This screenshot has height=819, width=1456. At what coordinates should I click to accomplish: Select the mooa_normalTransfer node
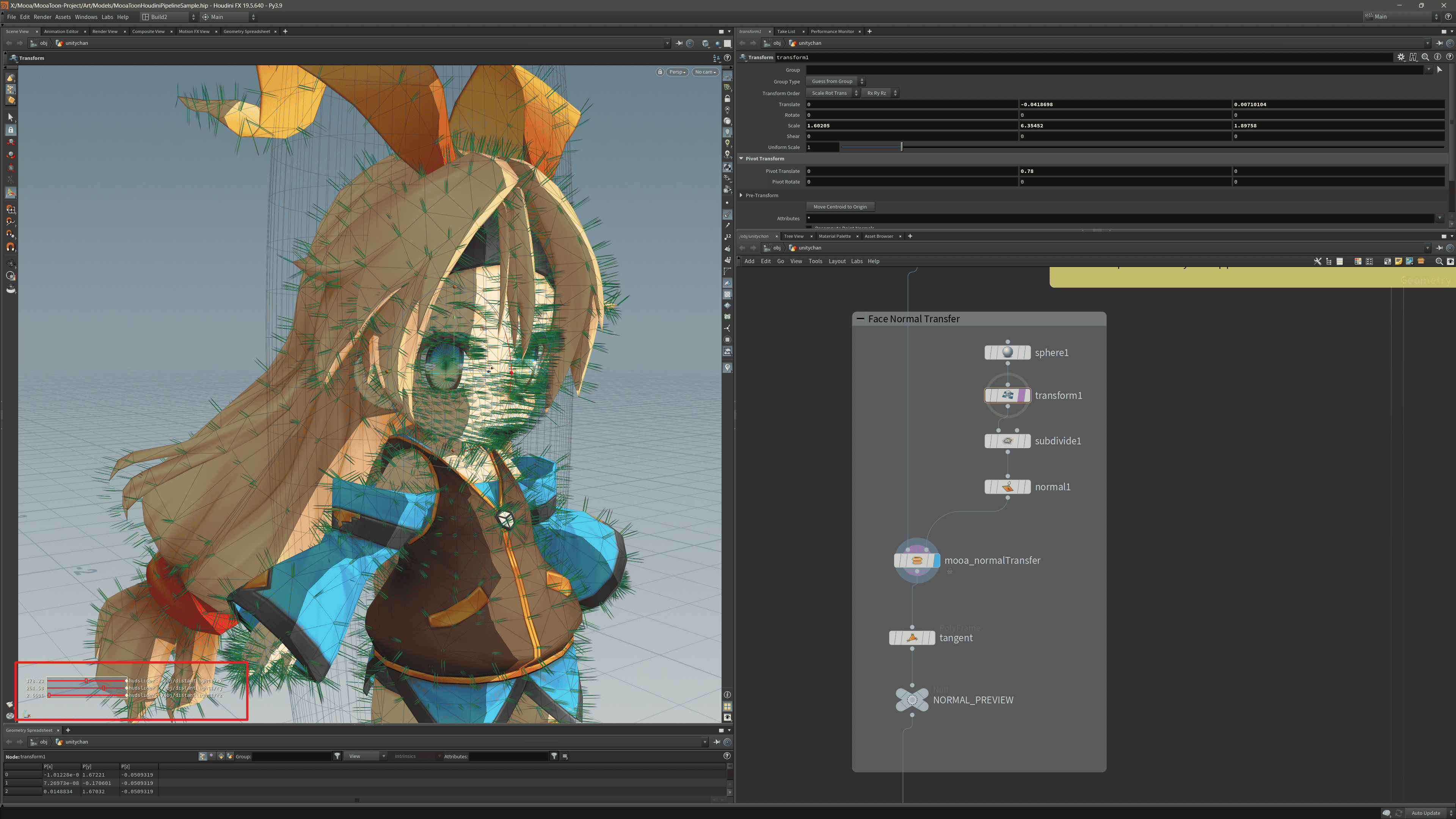917,561
